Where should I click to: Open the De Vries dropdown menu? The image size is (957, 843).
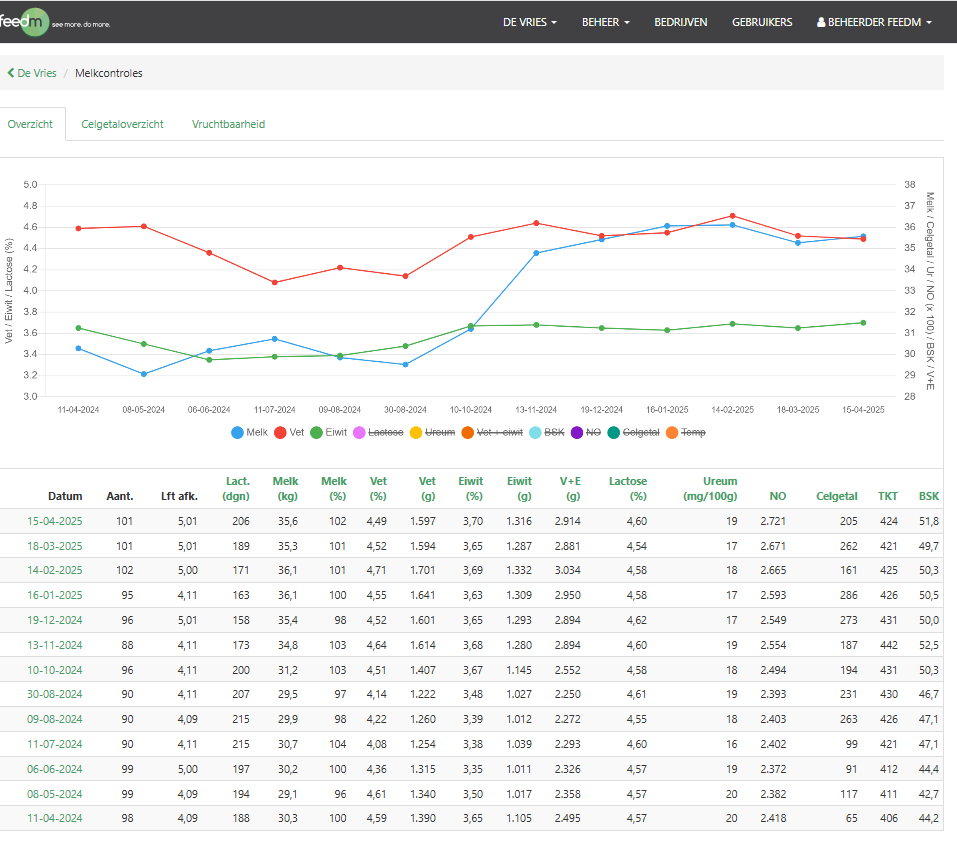pos(529,22)
